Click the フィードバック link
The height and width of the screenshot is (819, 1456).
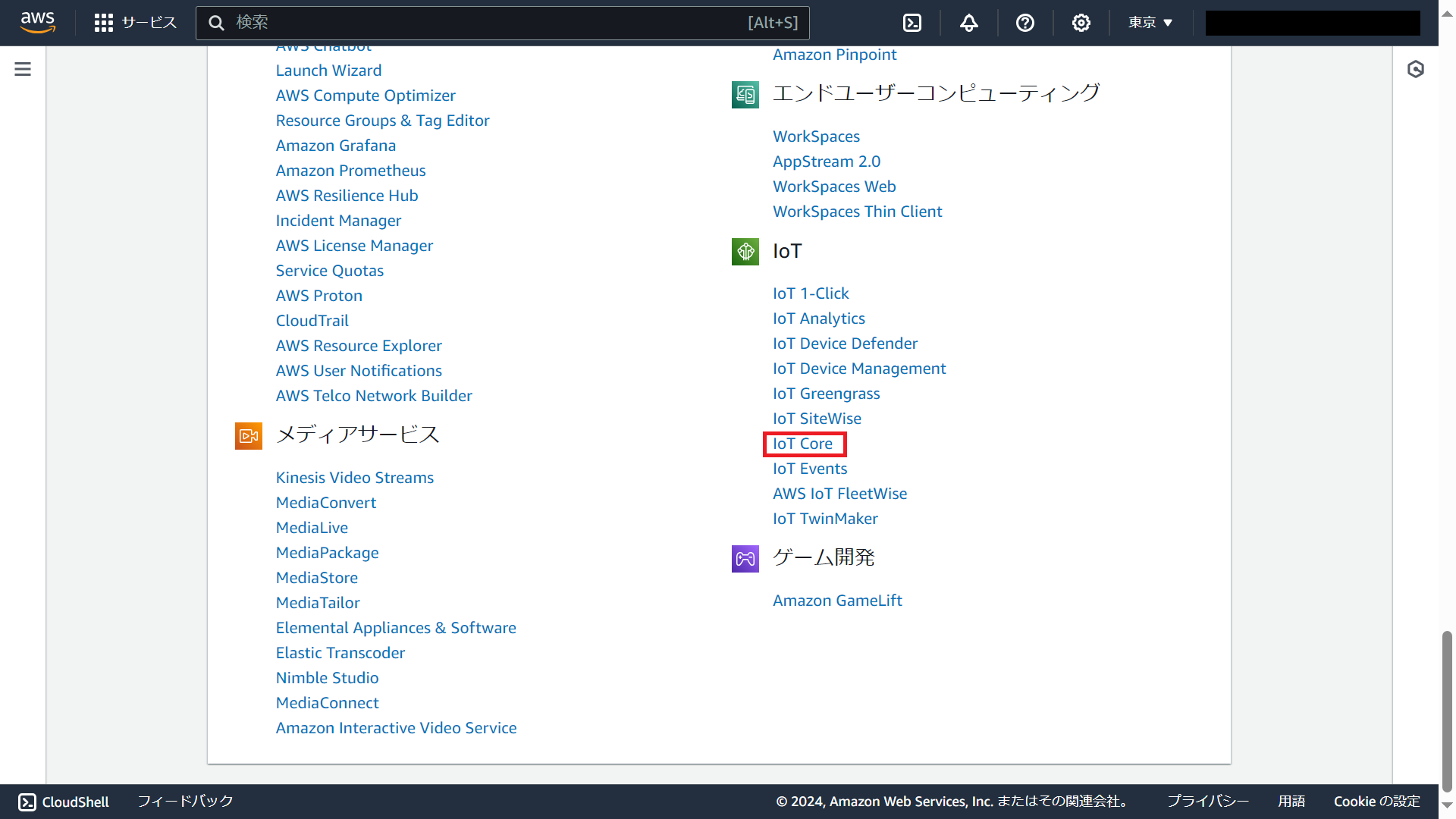click(184, 801)
